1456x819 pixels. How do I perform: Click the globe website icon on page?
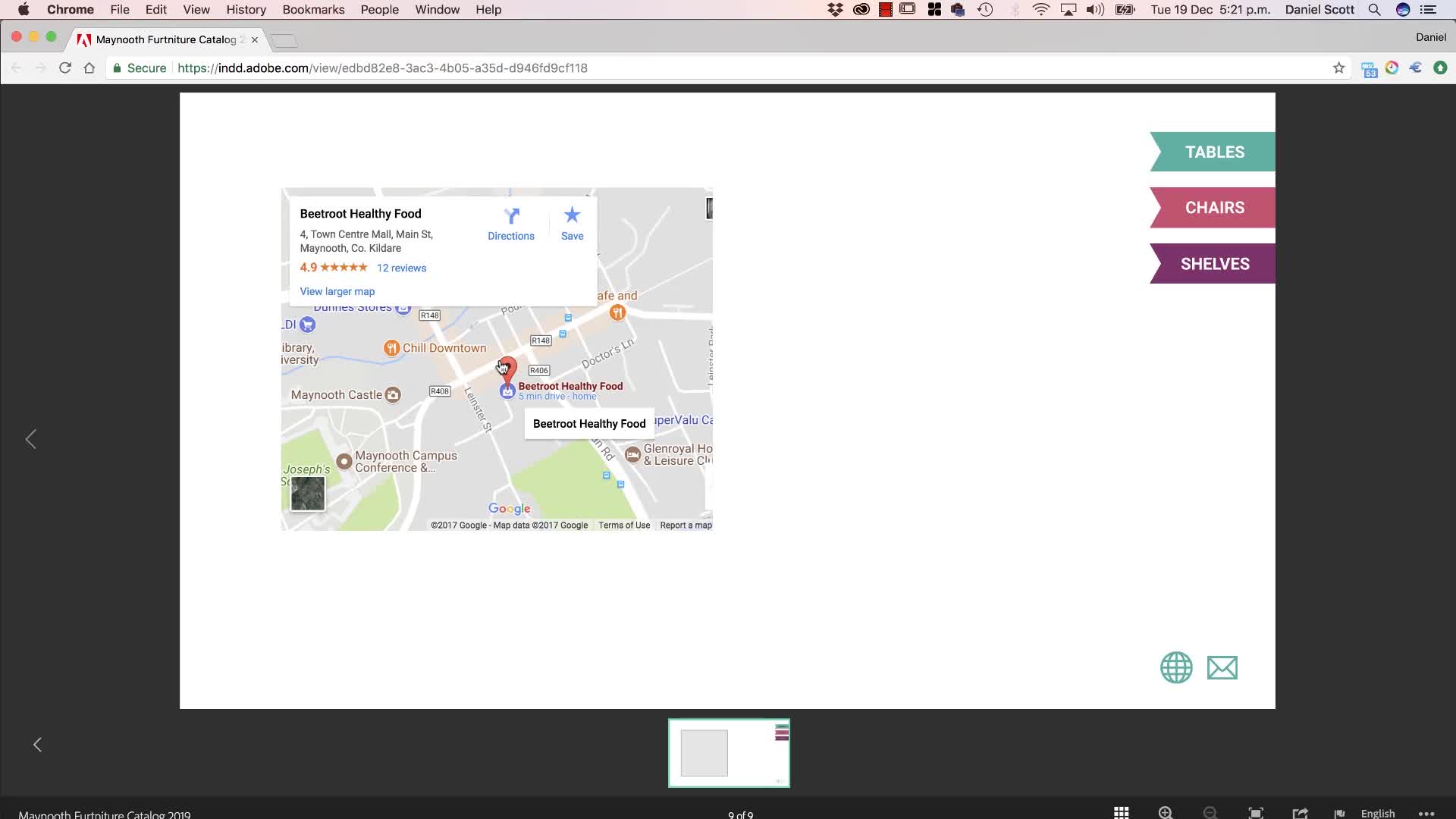1176,667
